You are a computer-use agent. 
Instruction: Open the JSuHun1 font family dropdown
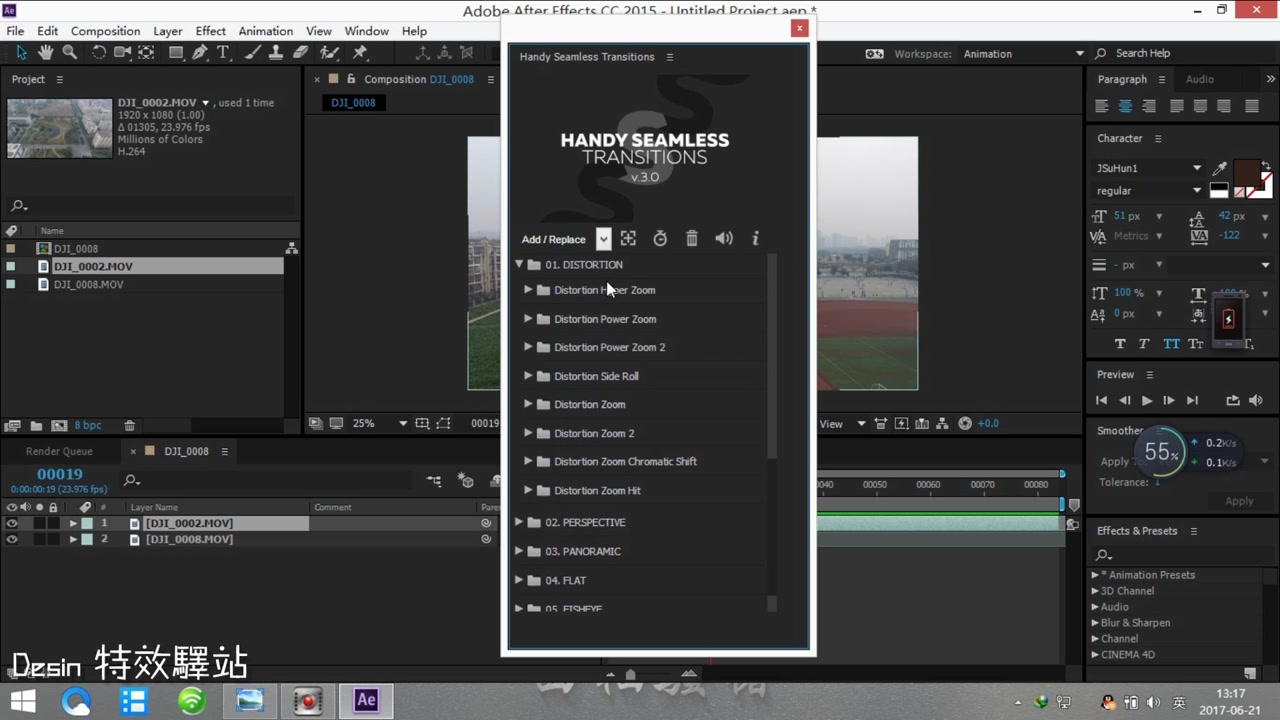[1196, 168]
